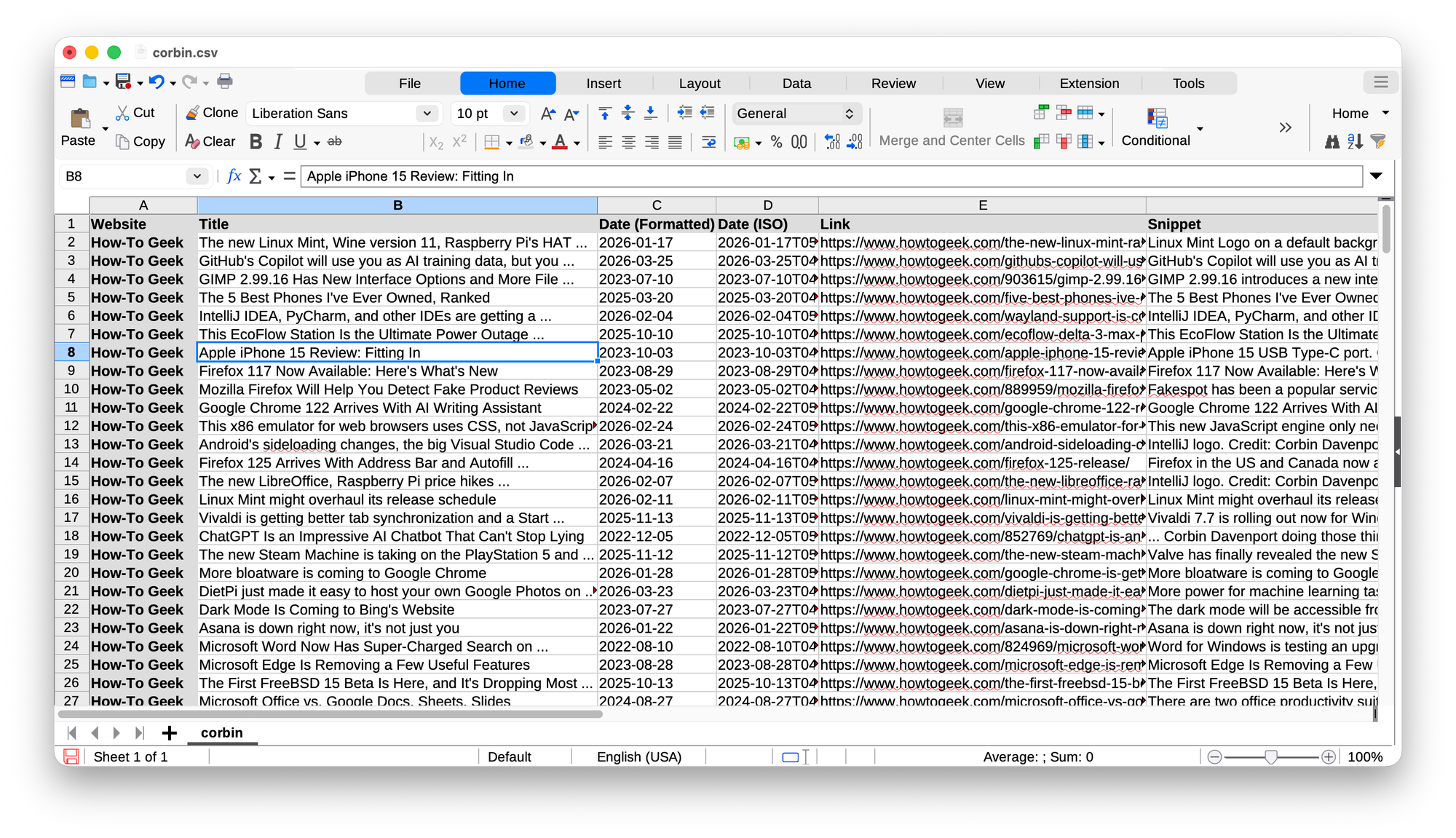Expand the formula bar arrow
The image size is (1456, 838).
[x=1376, y=176]
